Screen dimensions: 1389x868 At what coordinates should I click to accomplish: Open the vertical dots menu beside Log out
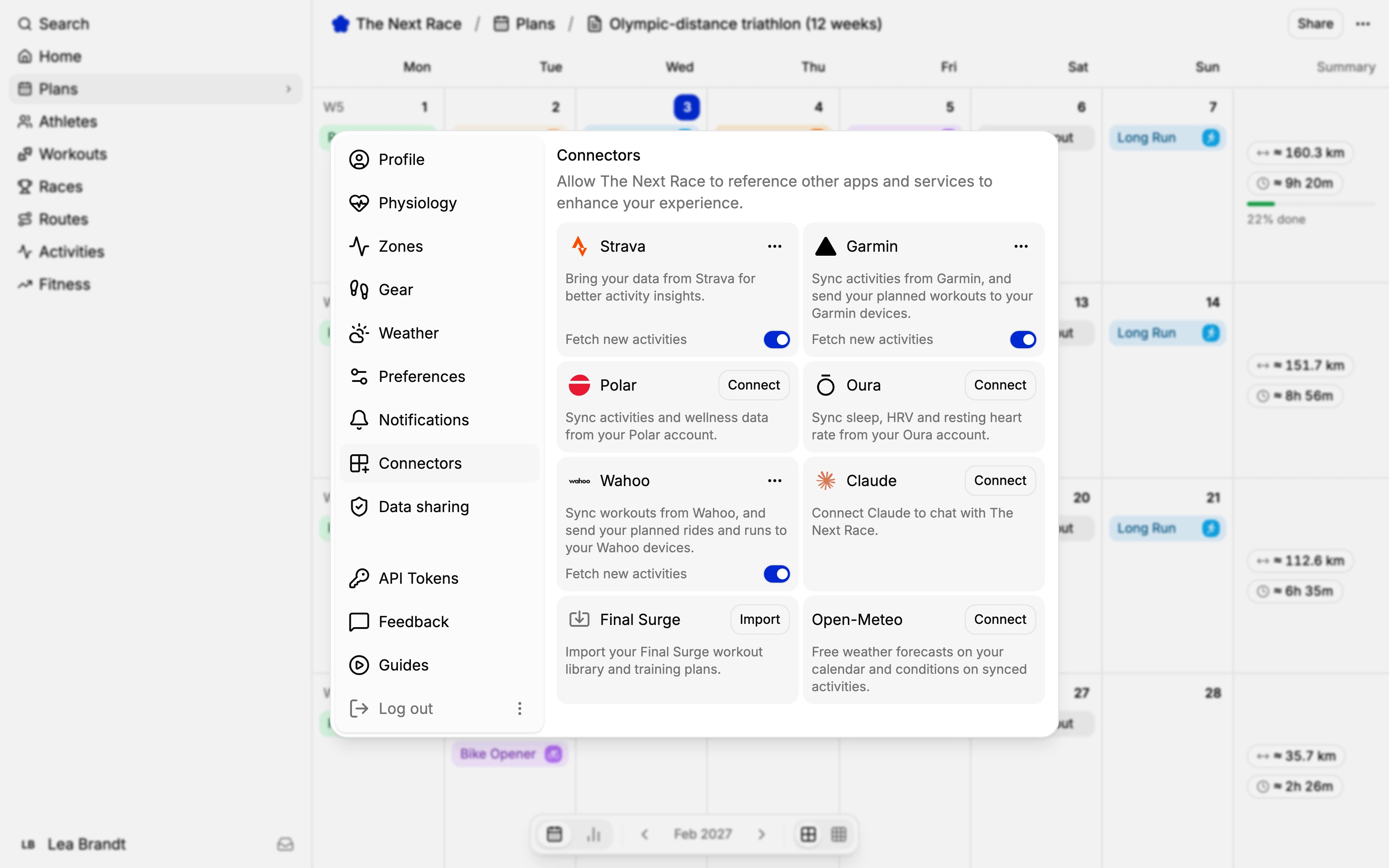click(519, 709)
